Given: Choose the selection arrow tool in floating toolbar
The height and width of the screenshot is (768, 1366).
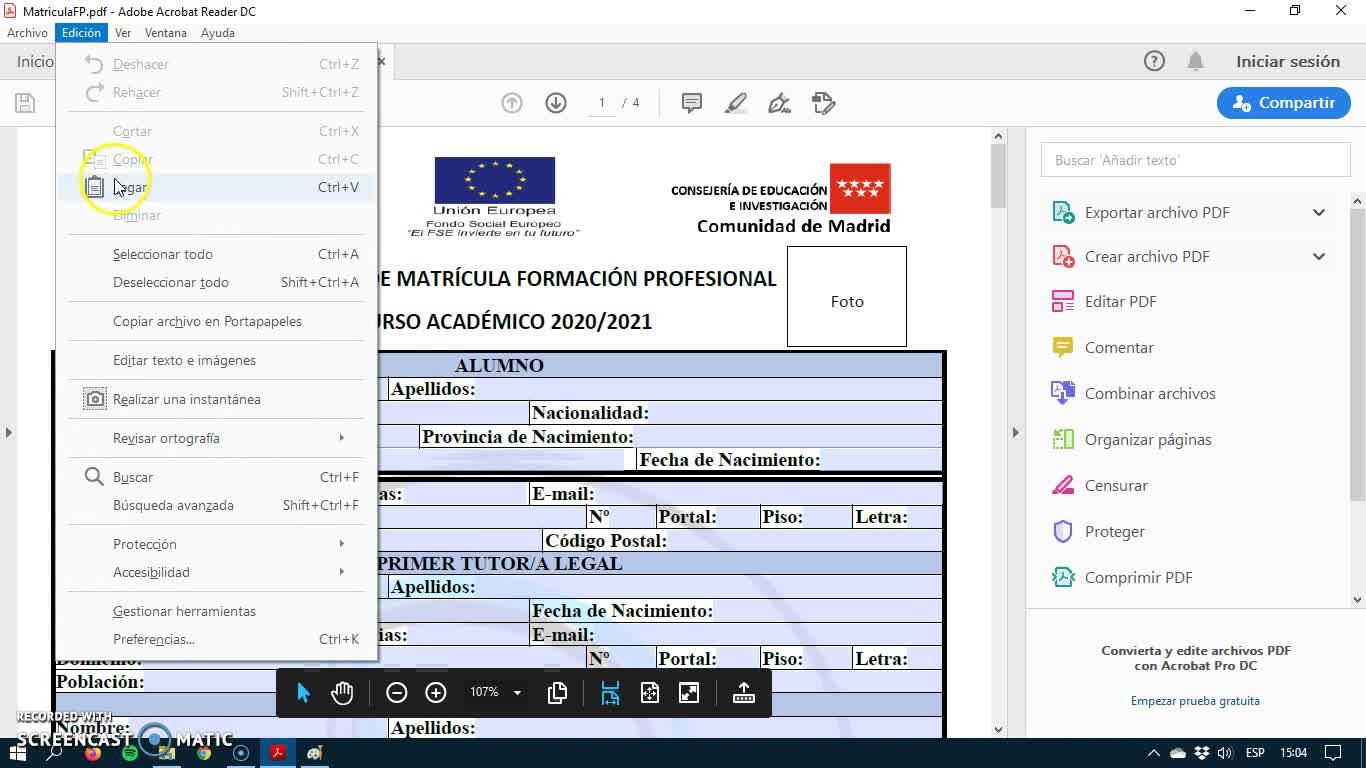Looking at the screenshot, I should click(x=304, y=693).
